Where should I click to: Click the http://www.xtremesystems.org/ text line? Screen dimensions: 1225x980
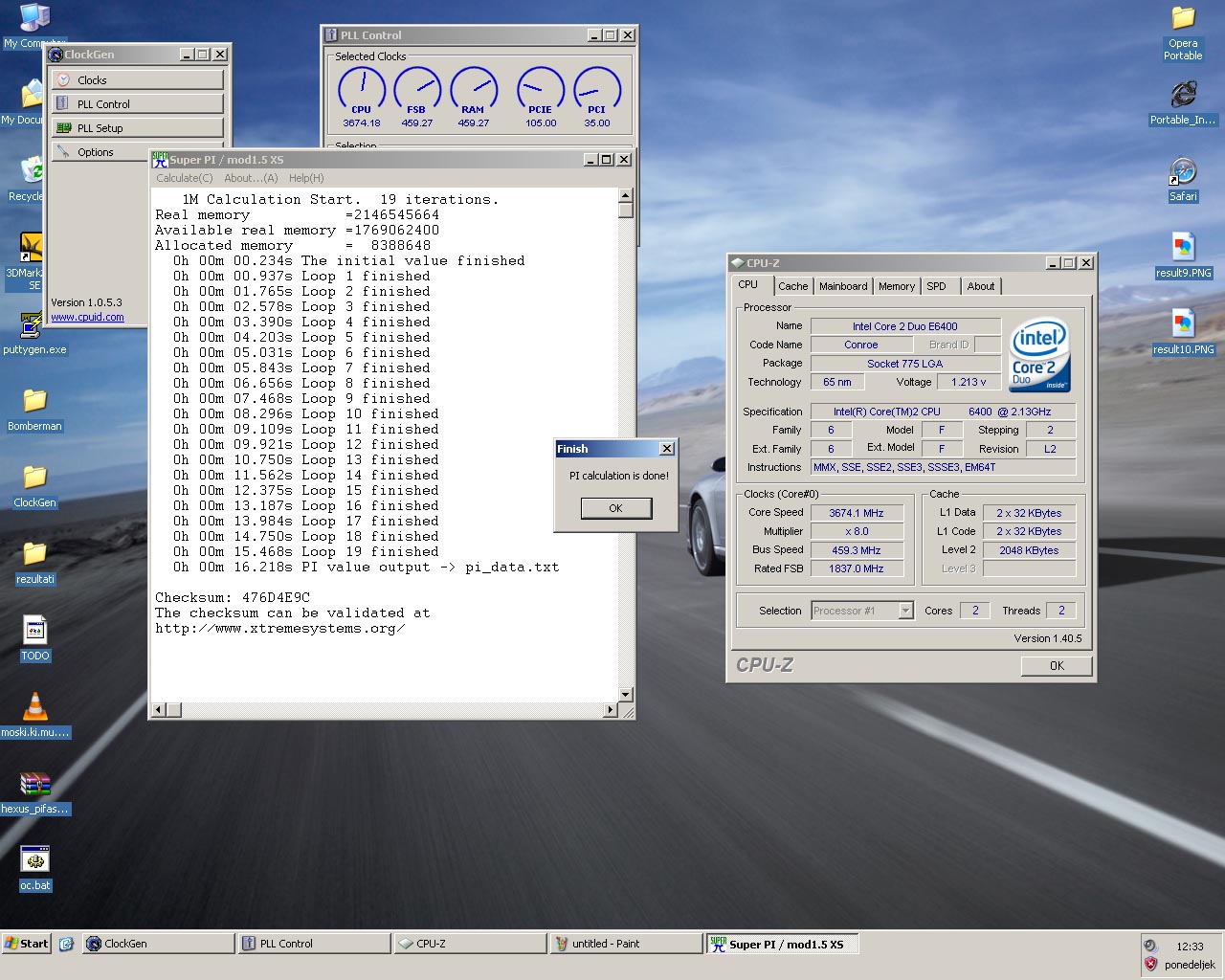tap(280, 628)
